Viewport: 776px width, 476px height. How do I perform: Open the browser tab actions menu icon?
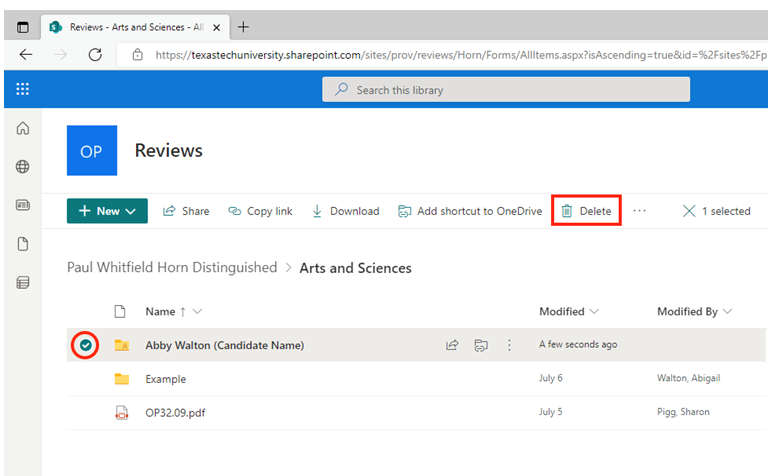tap(23, 27)
